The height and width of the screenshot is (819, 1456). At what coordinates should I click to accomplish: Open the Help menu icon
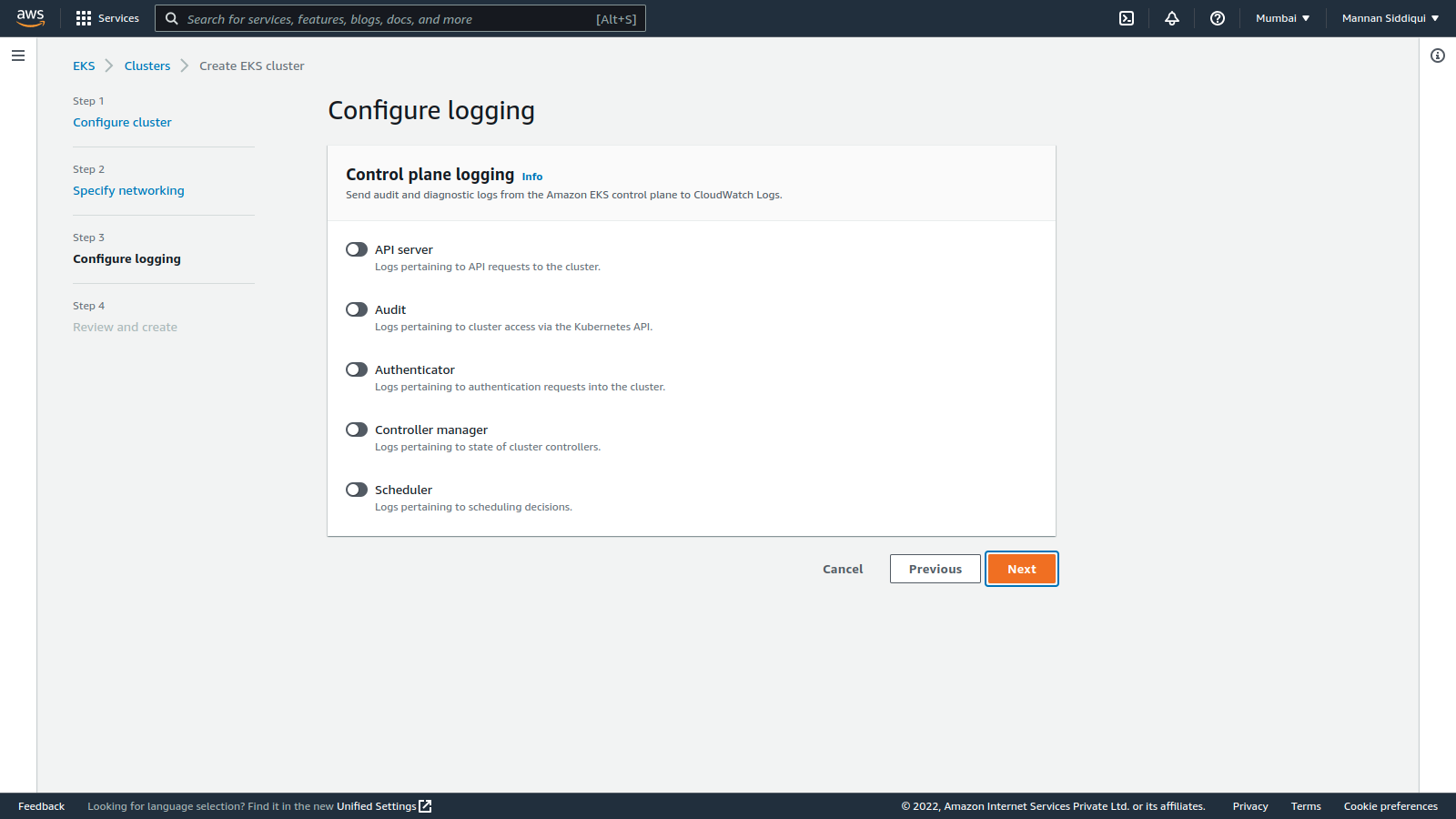[x=1218, y=18]
